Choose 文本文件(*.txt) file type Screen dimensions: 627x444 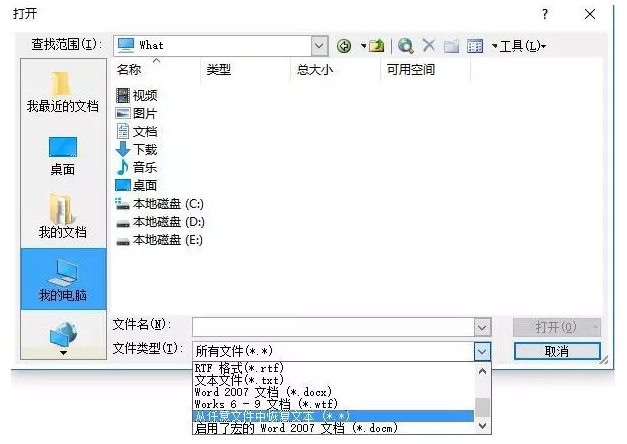tap(333, 380)
